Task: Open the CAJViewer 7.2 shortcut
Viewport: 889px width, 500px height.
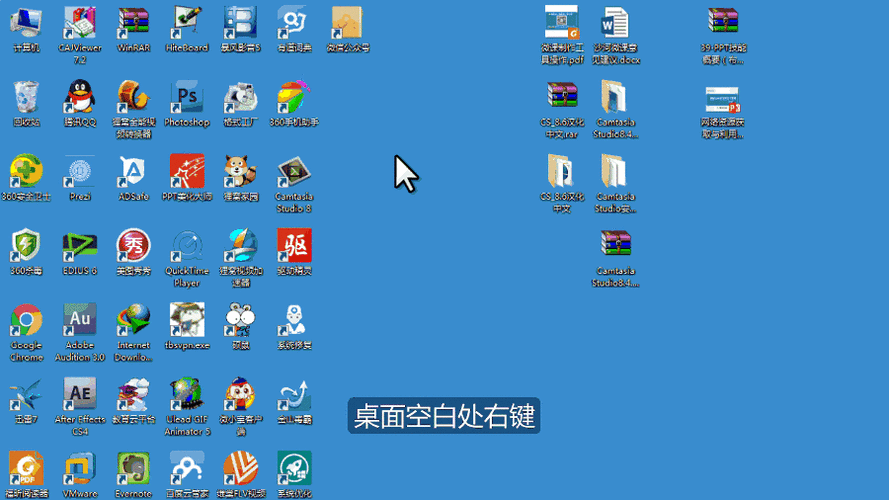Action: click(80, 23)
